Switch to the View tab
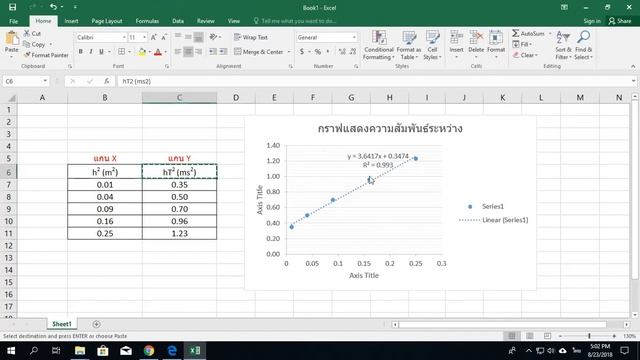The height and width of the screenshot is (360, 640). coord(233,21)
